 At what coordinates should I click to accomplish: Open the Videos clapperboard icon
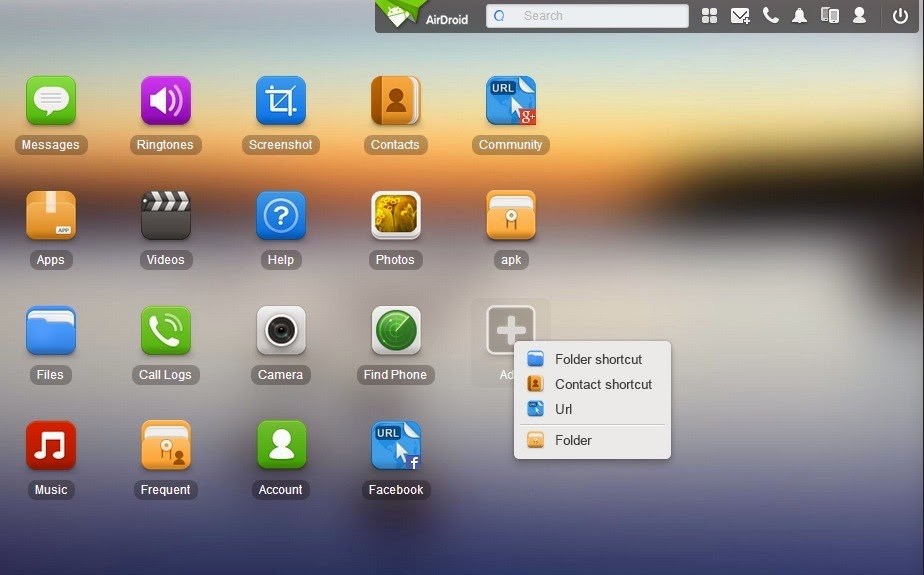pos(166,215)
